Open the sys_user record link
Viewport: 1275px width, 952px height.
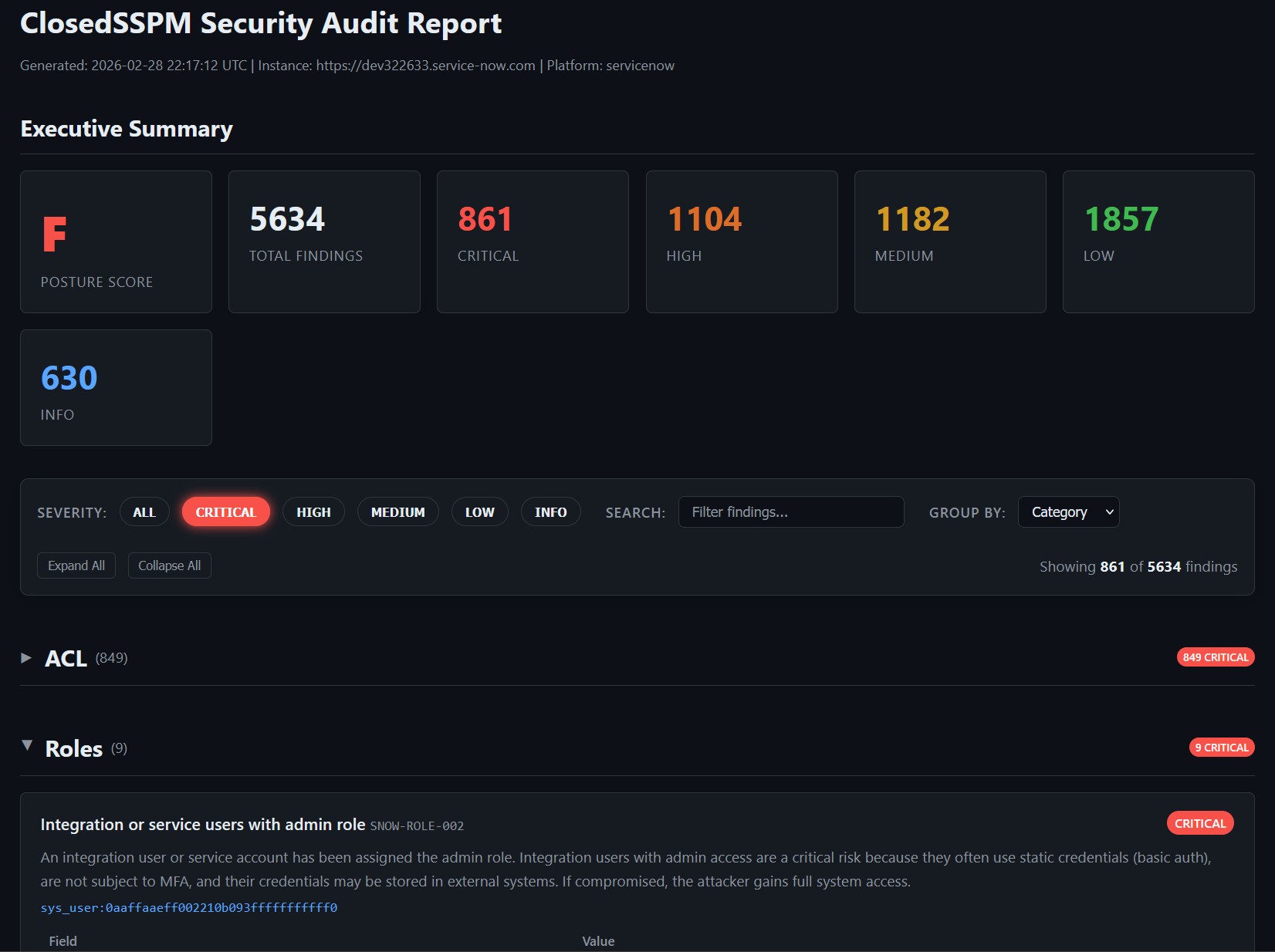coord(189,908)
